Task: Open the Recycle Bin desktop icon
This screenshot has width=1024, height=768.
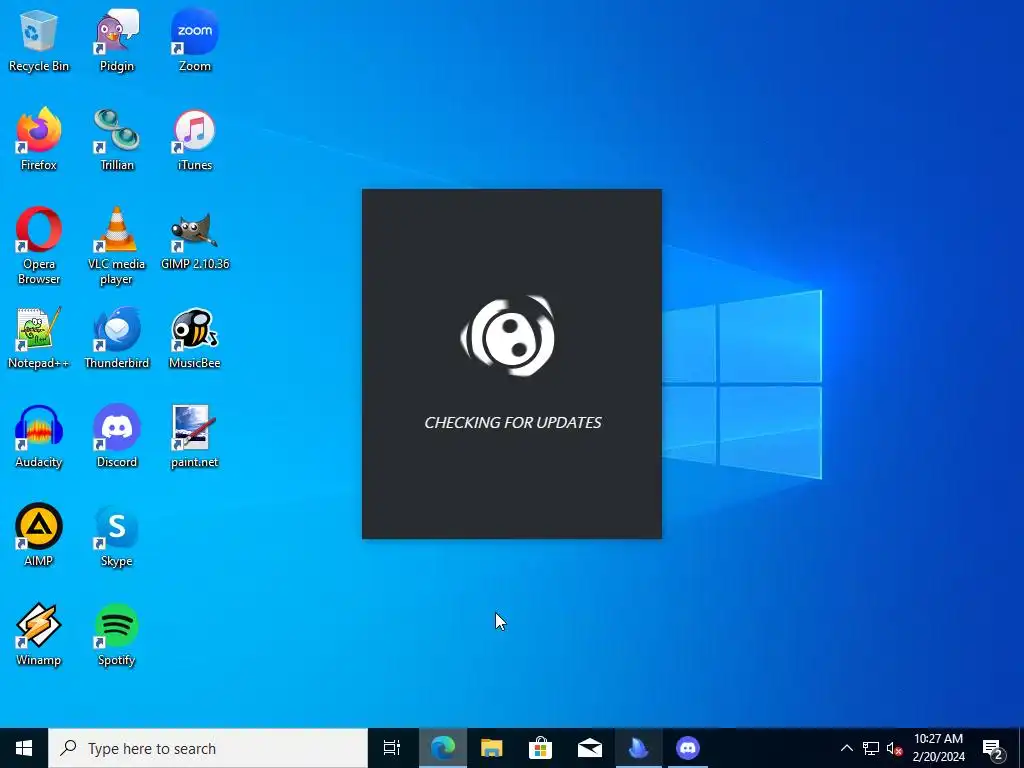Action: point(39,40)
